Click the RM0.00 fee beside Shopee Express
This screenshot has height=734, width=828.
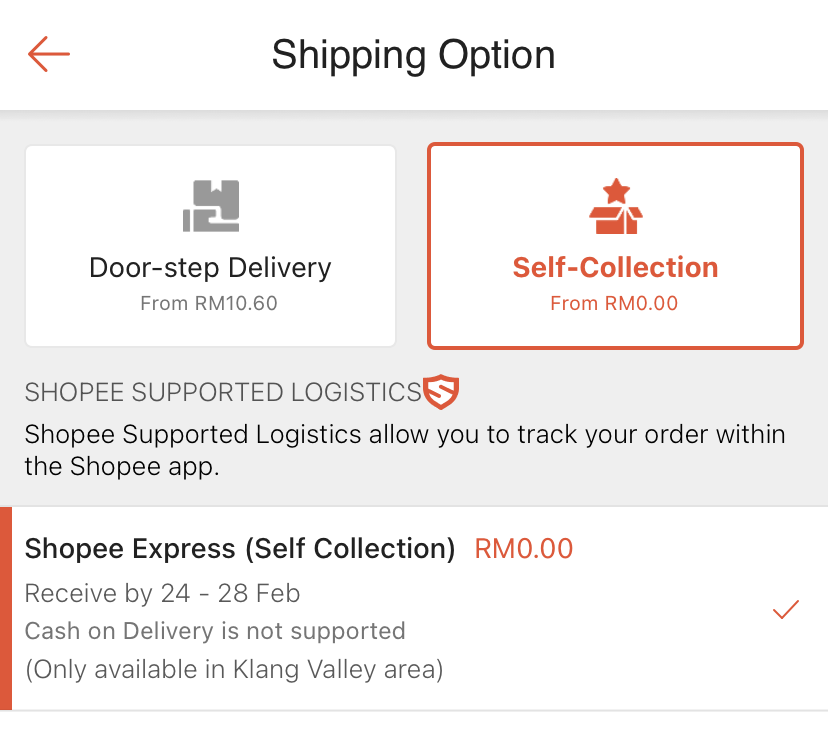[x=524, y=549]
